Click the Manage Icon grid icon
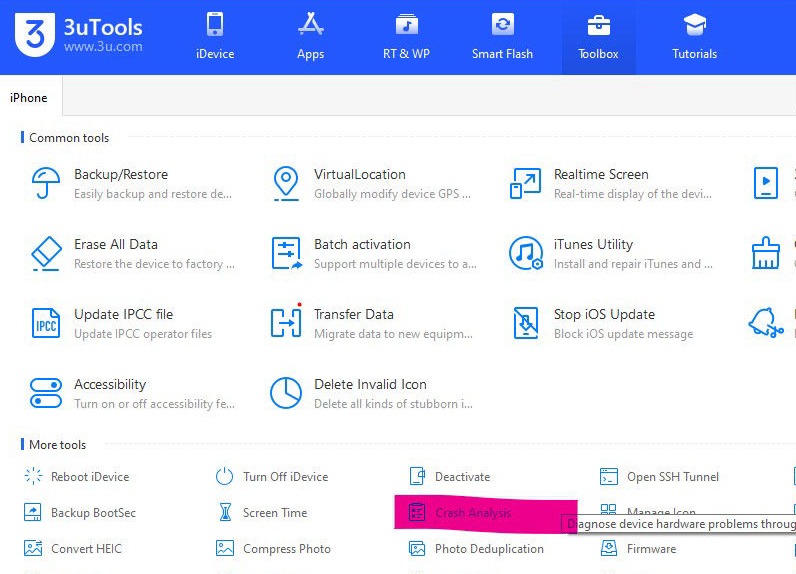 (x=608, y=508)
